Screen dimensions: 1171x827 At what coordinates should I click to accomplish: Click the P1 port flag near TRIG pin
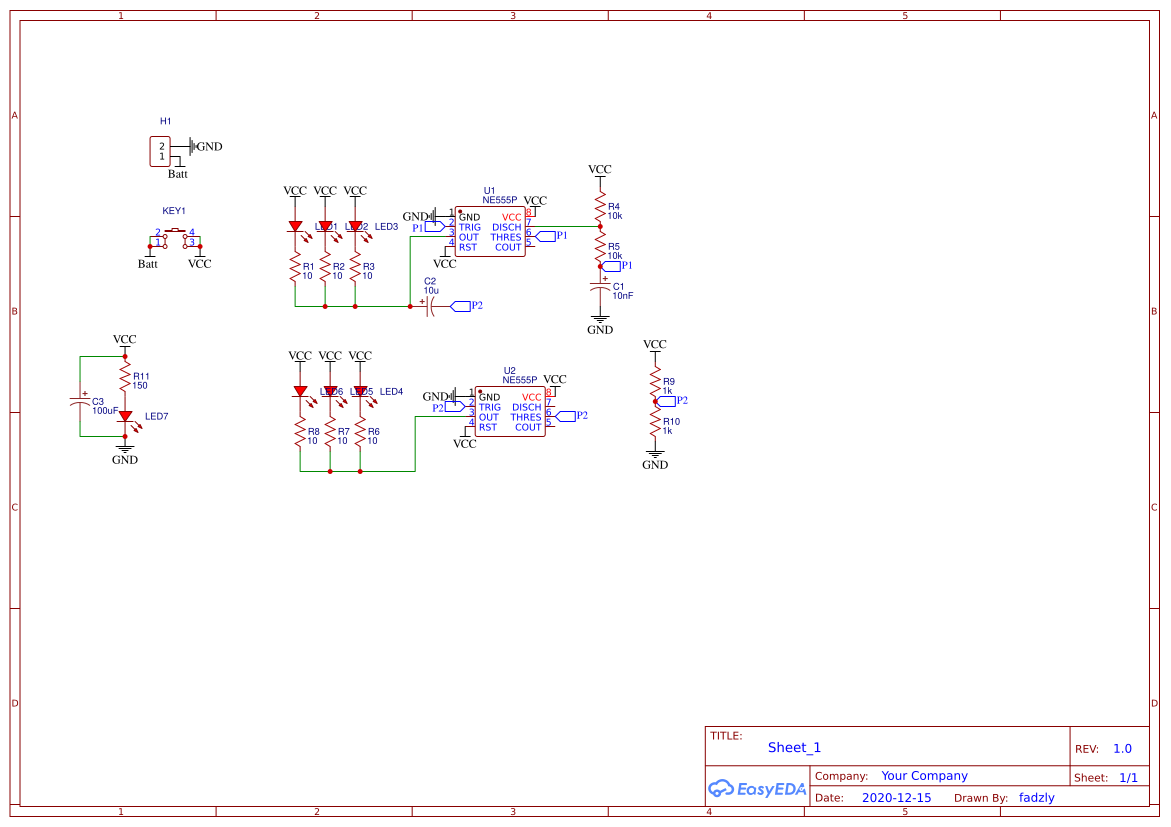pyautogui.click(x=432, y=228)
